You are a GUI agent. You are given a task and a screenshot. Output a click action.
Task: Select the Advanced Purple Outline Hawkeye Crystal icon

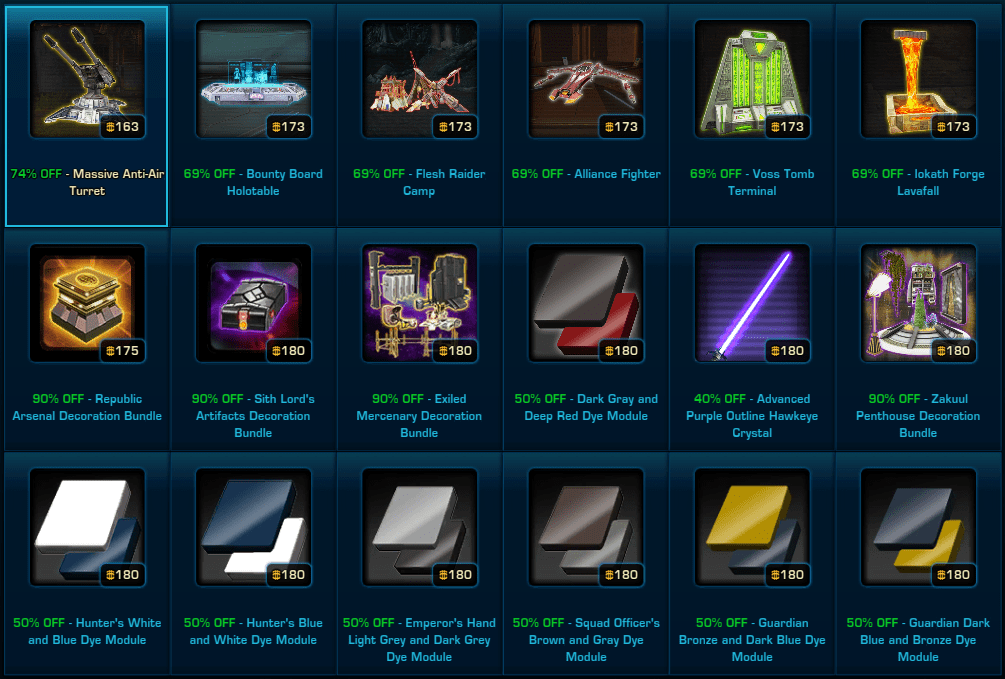pyautogui.click(x=752, y=303)
